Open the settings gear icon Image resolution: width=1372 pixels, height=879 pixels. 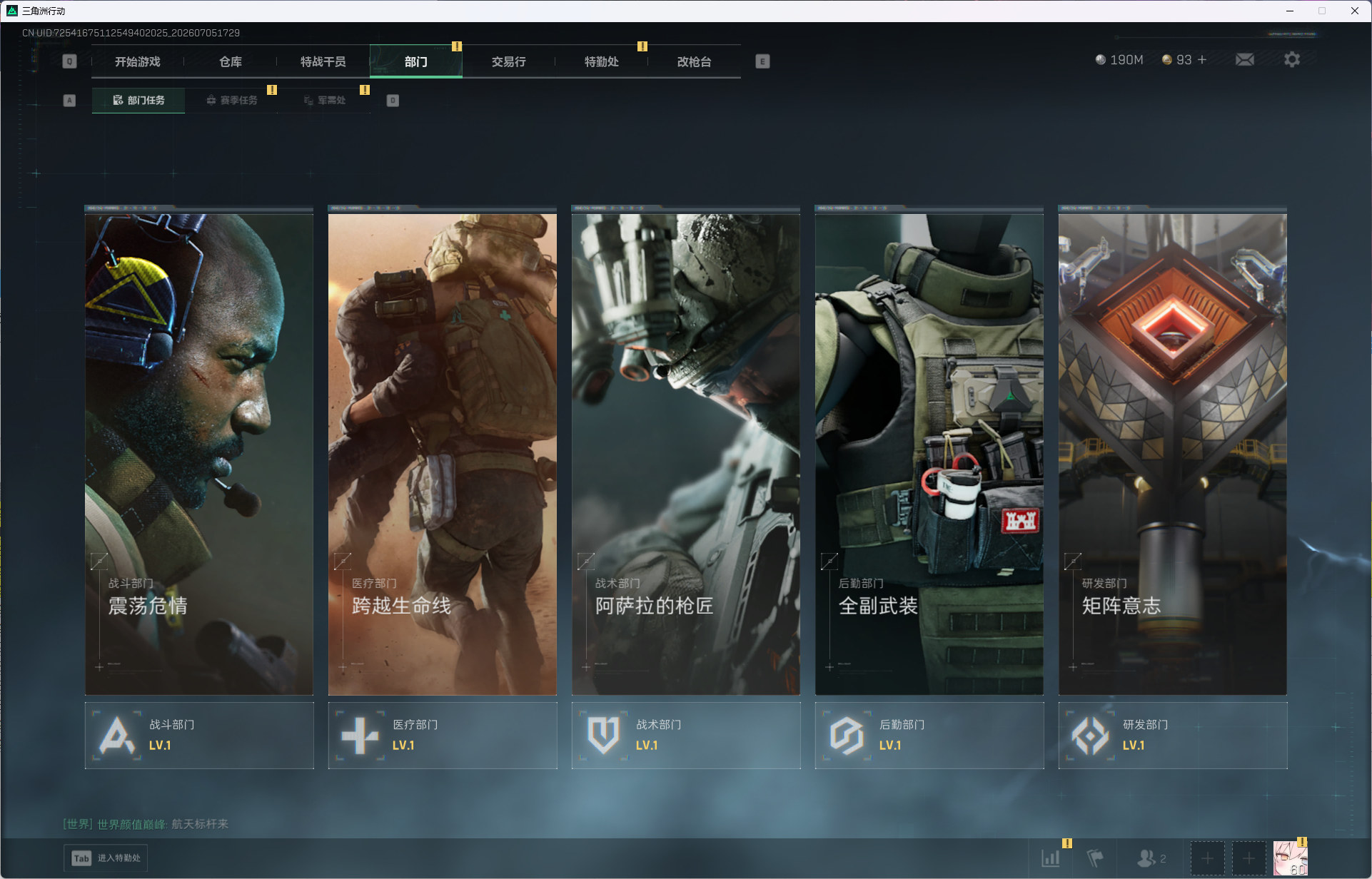point(1291,60)
